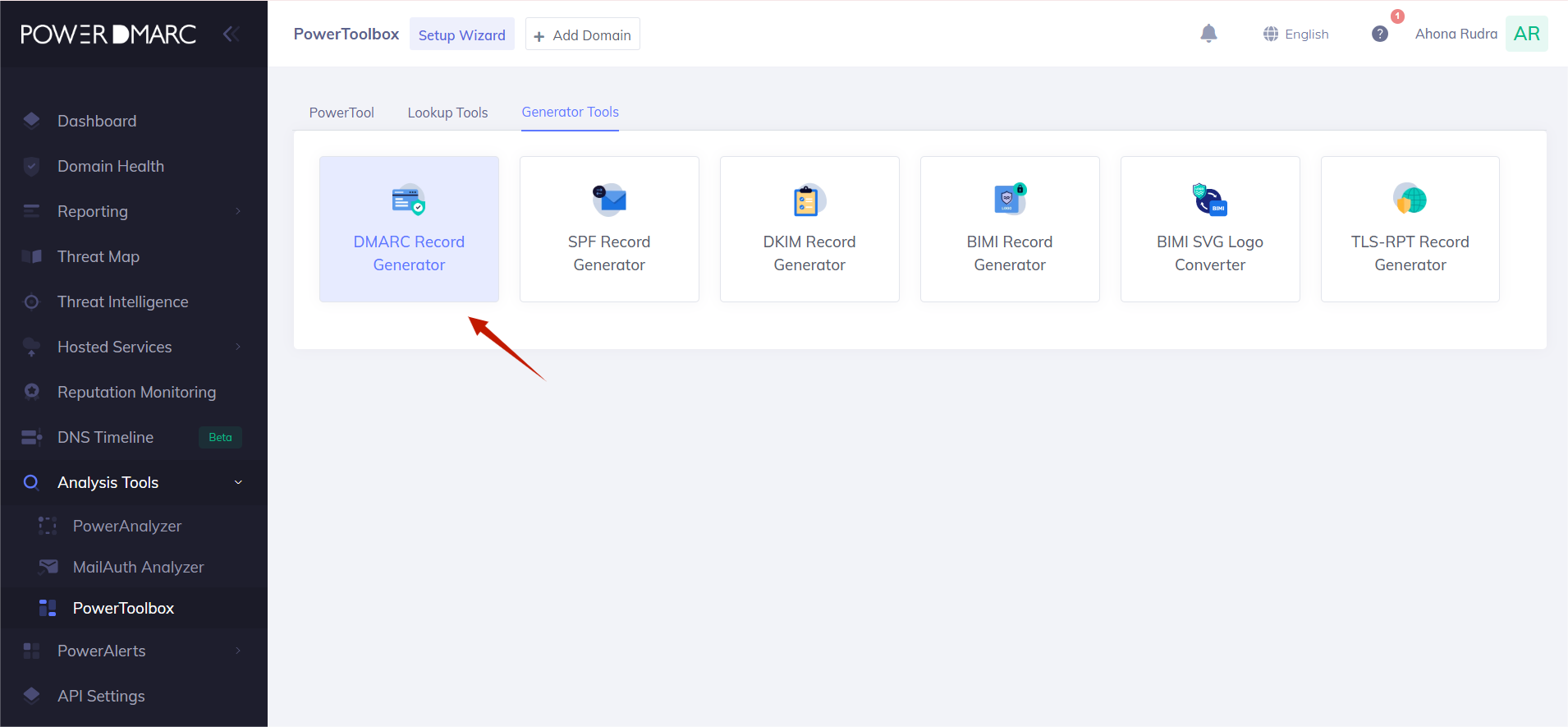Expand the Reporting submenu
Viewport: 1568px width, 727px height.
pyautogui.click(x=238, y=211)
